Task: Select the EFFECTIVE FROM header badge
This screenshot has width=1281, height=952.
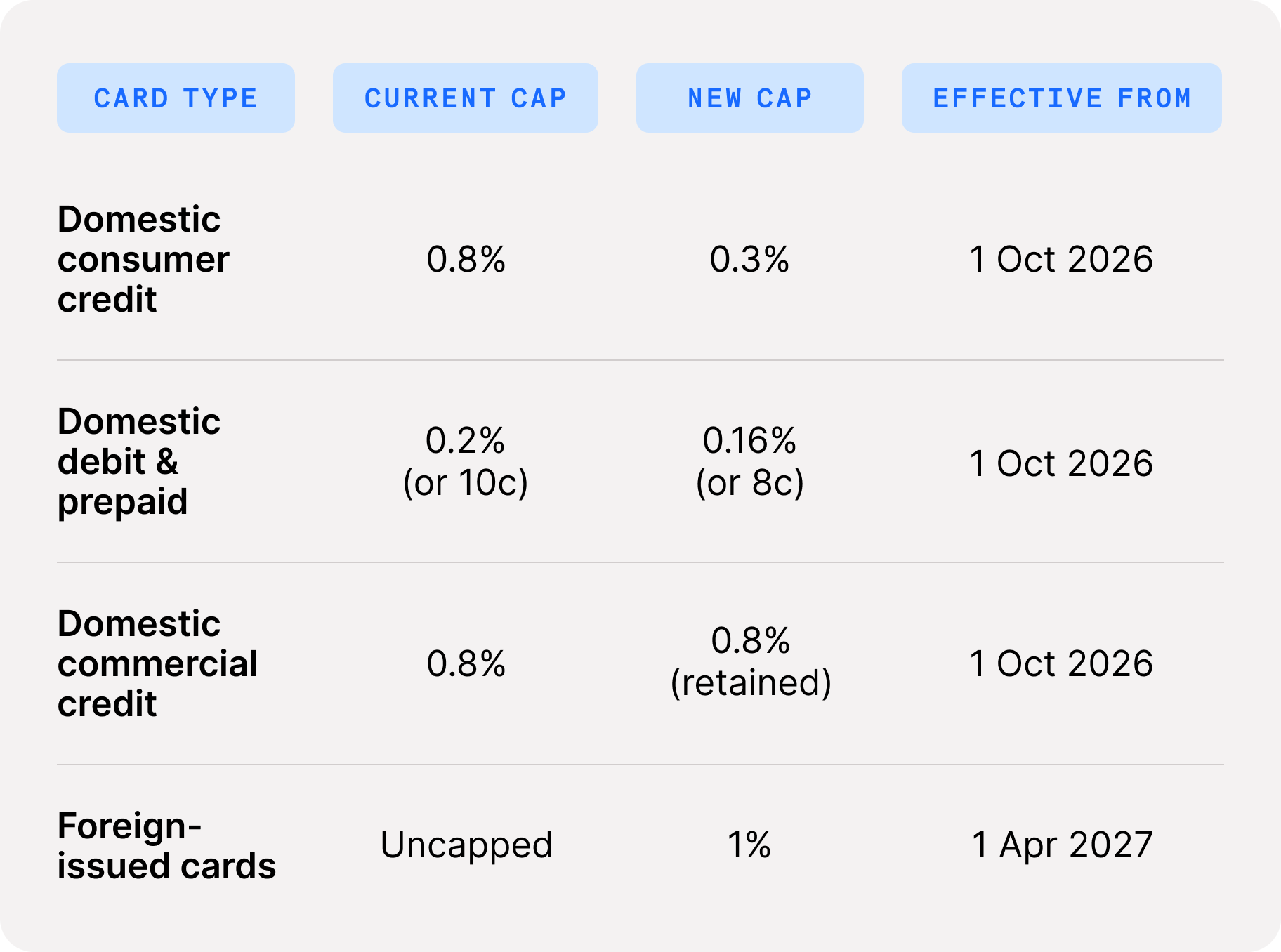Action: 1062,98
